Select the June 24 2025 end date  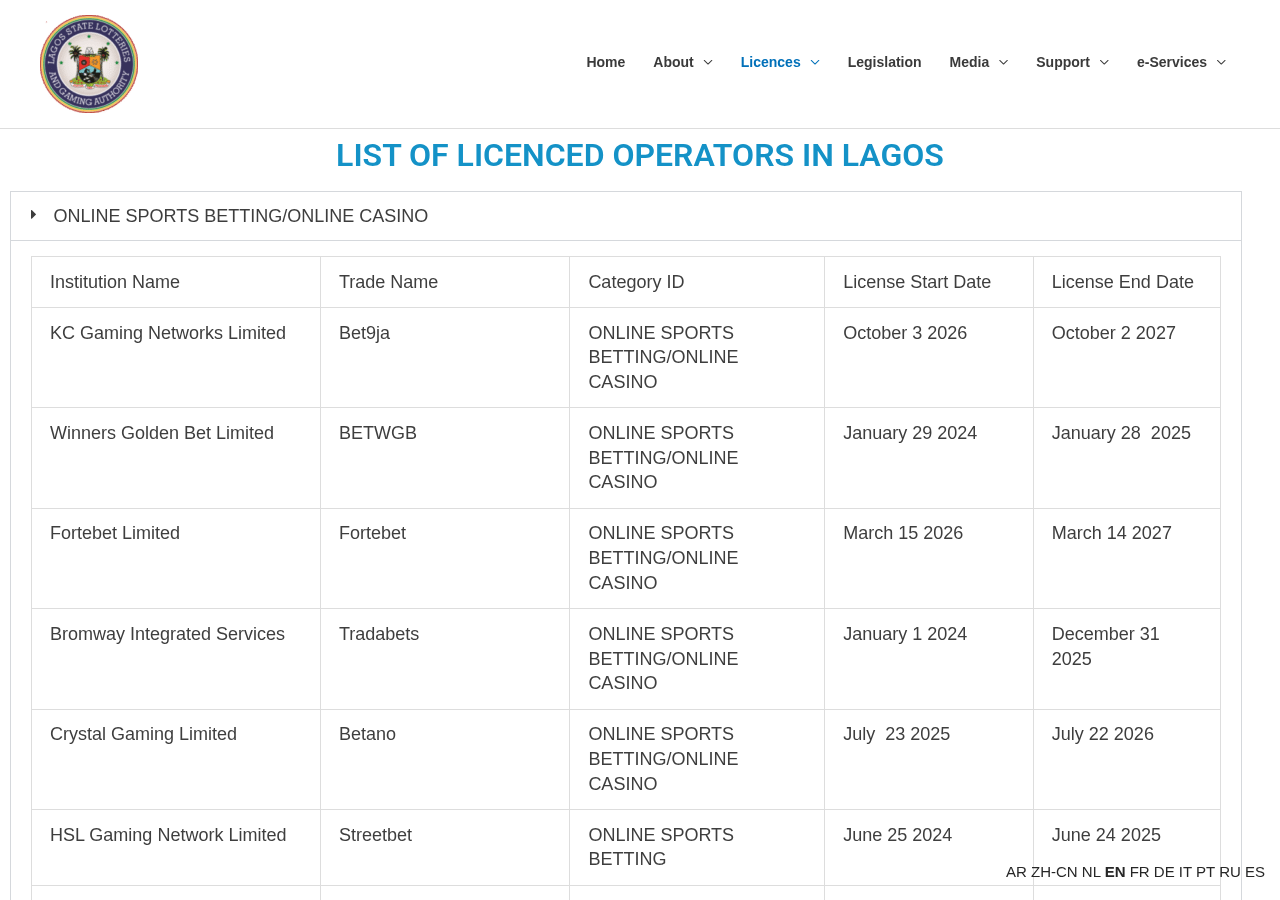[1127, 847]
